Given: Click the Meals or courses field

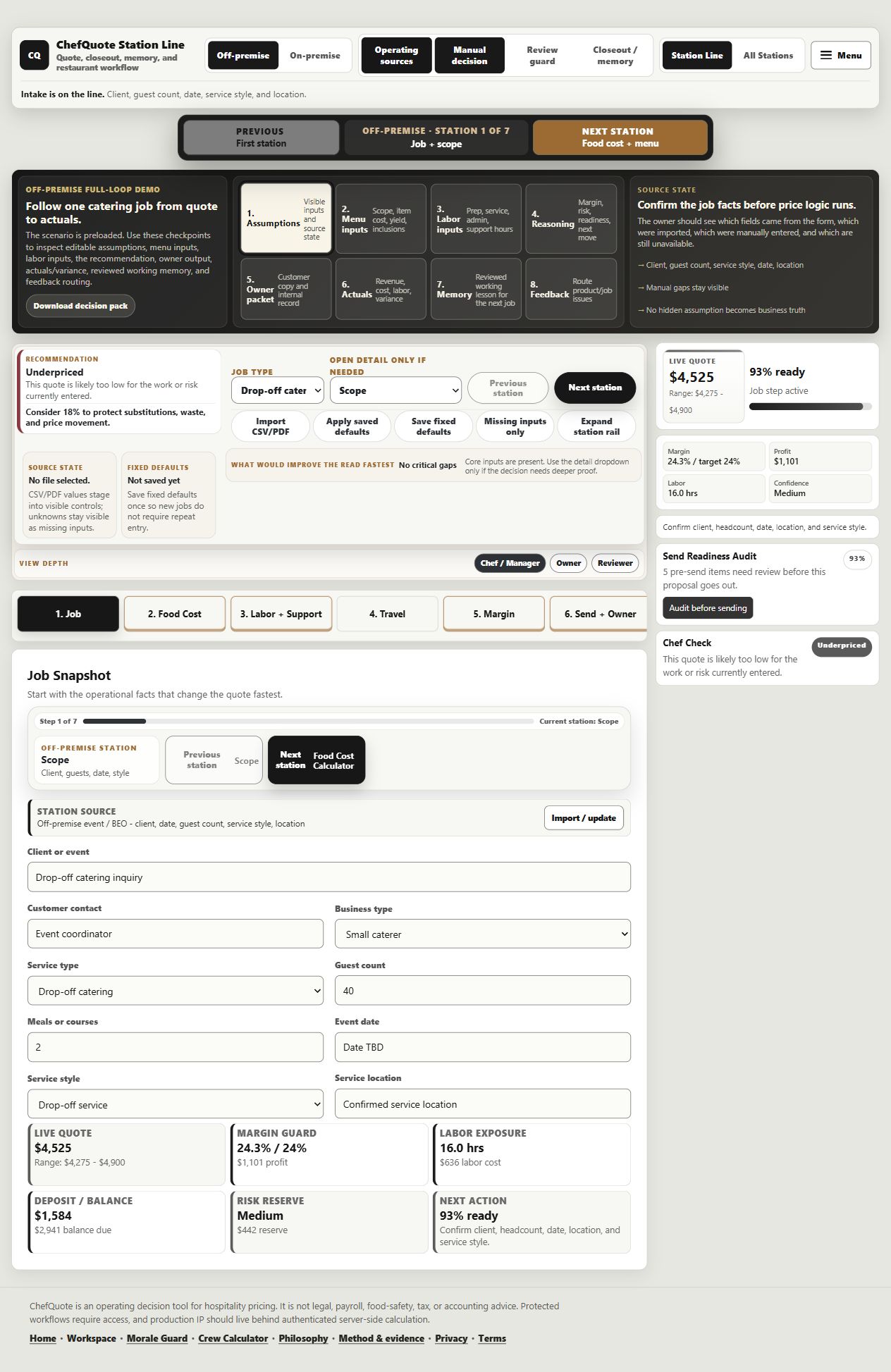Looking at the screenshot, I should [176, 1047].
